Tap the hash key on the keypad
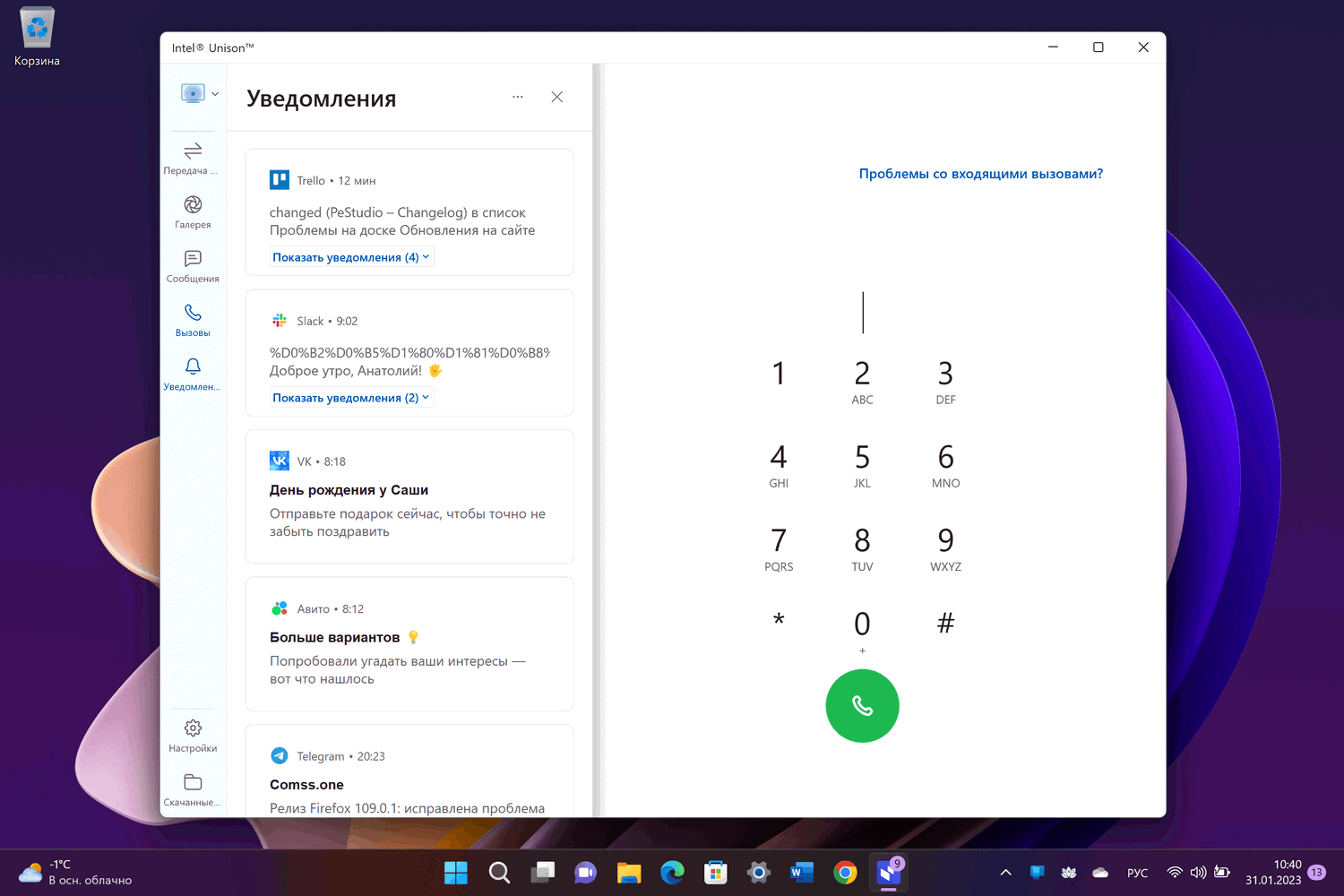The height and width of the screenshot is (896, 1344). [x=945, y=624]
